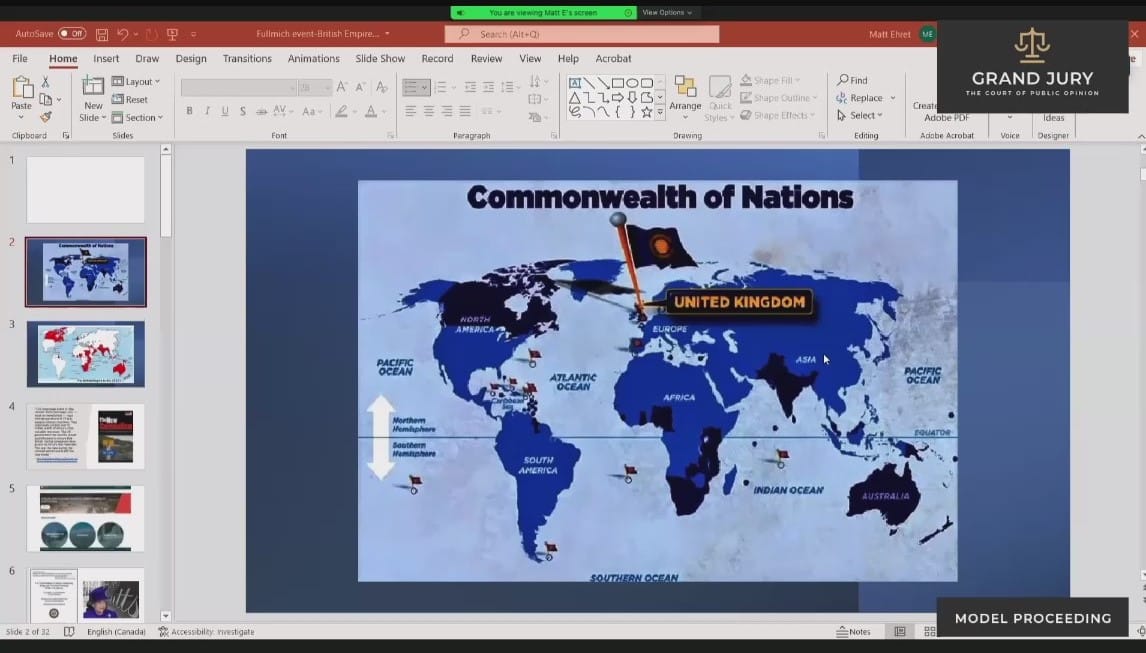Viewport: 1146px width, 653px height.
Task: Toggle the AutoSave switch
Action: pos(72,34)
